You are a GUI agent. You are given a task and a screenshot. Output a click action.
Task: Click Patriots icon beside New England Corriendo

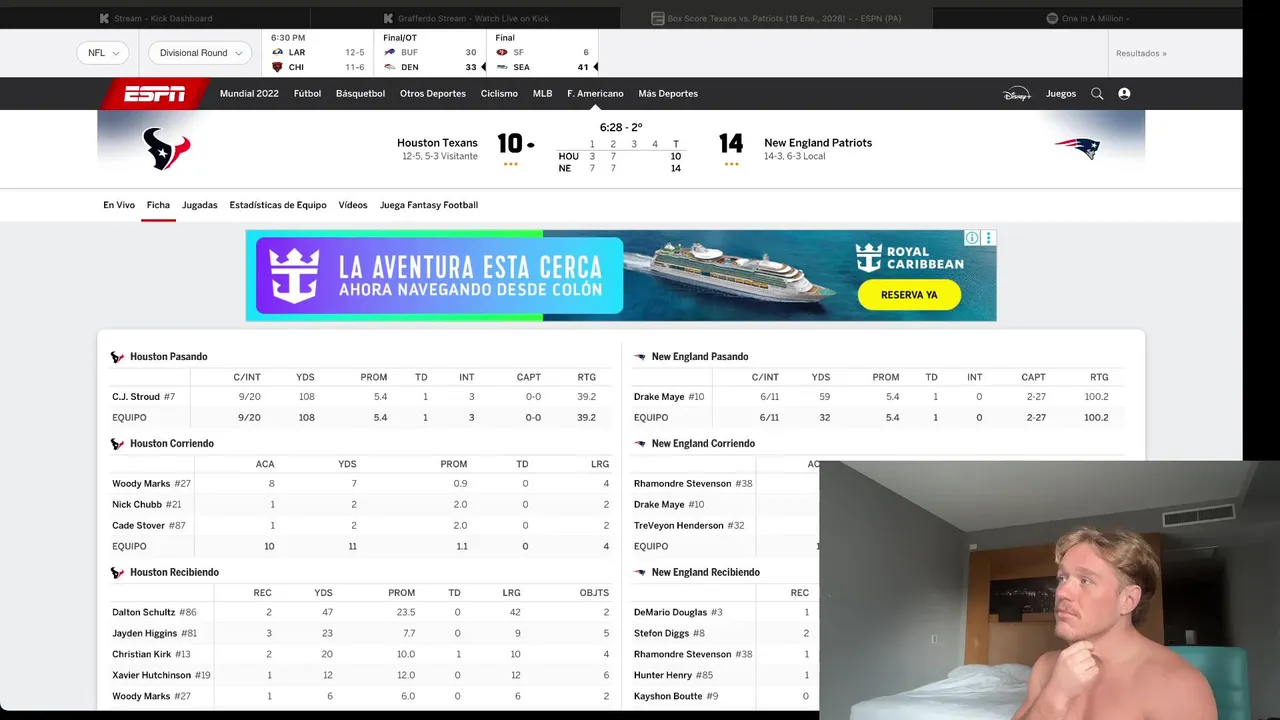[x=640, y=444]
